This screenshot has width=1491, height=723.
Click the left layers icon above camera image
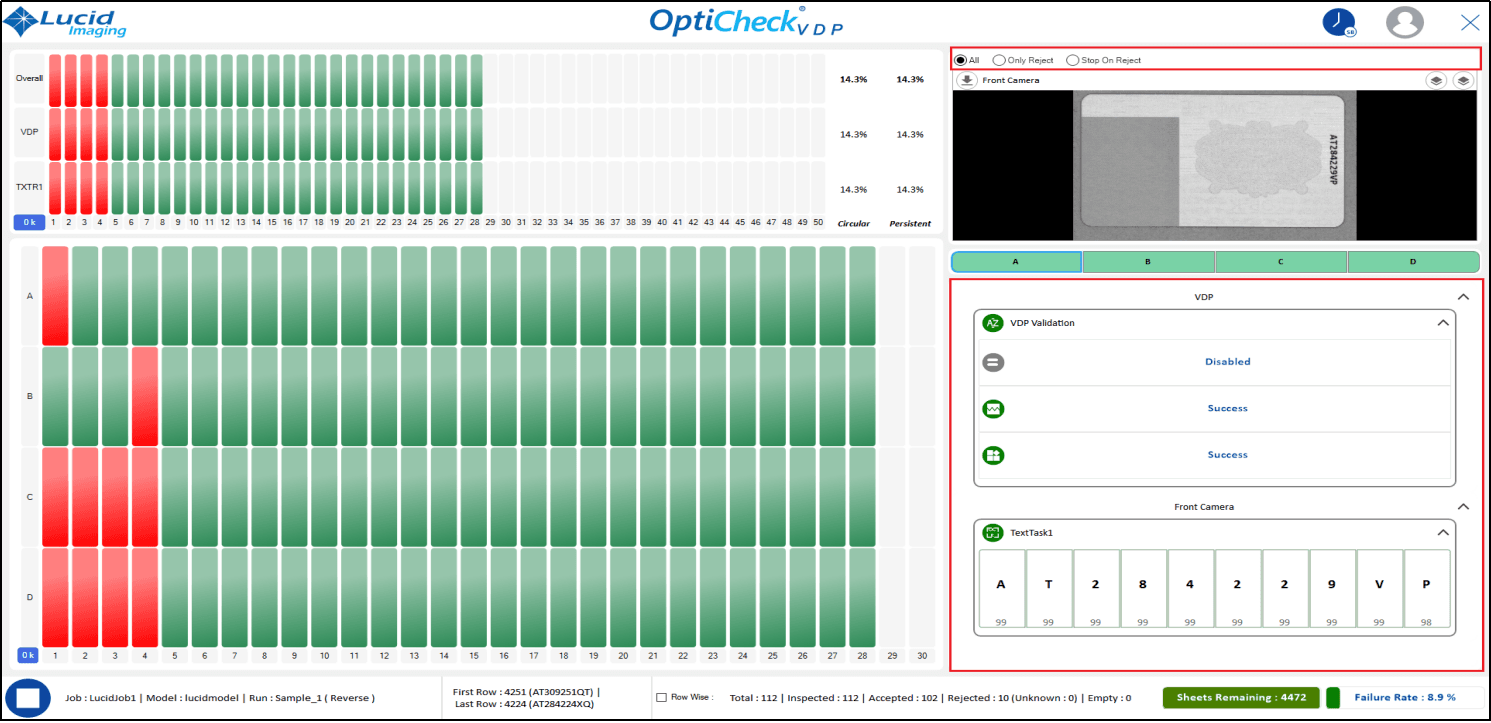coord(1436,80)
